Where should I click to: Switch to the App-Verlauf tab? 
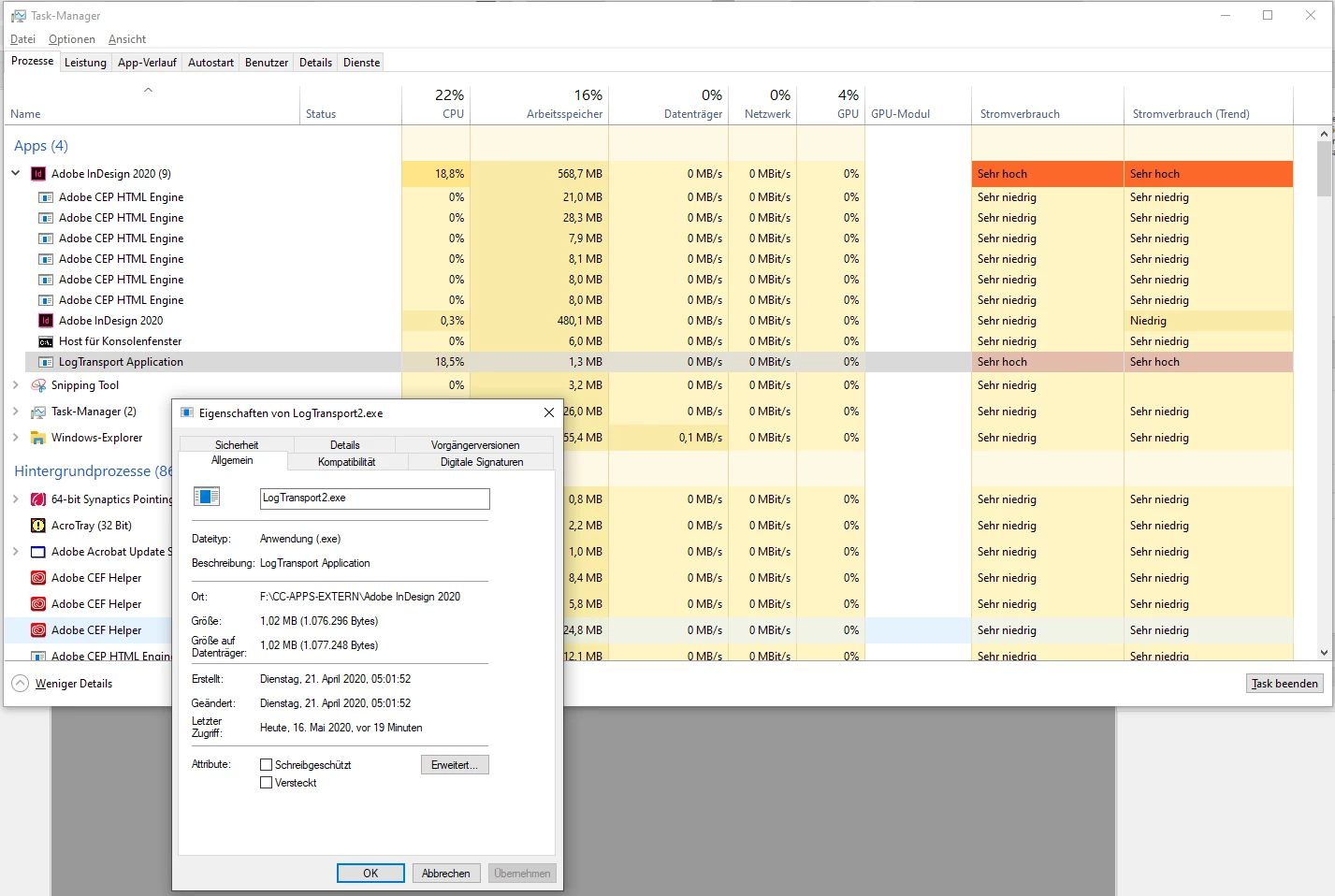click(x=147, y=63)
